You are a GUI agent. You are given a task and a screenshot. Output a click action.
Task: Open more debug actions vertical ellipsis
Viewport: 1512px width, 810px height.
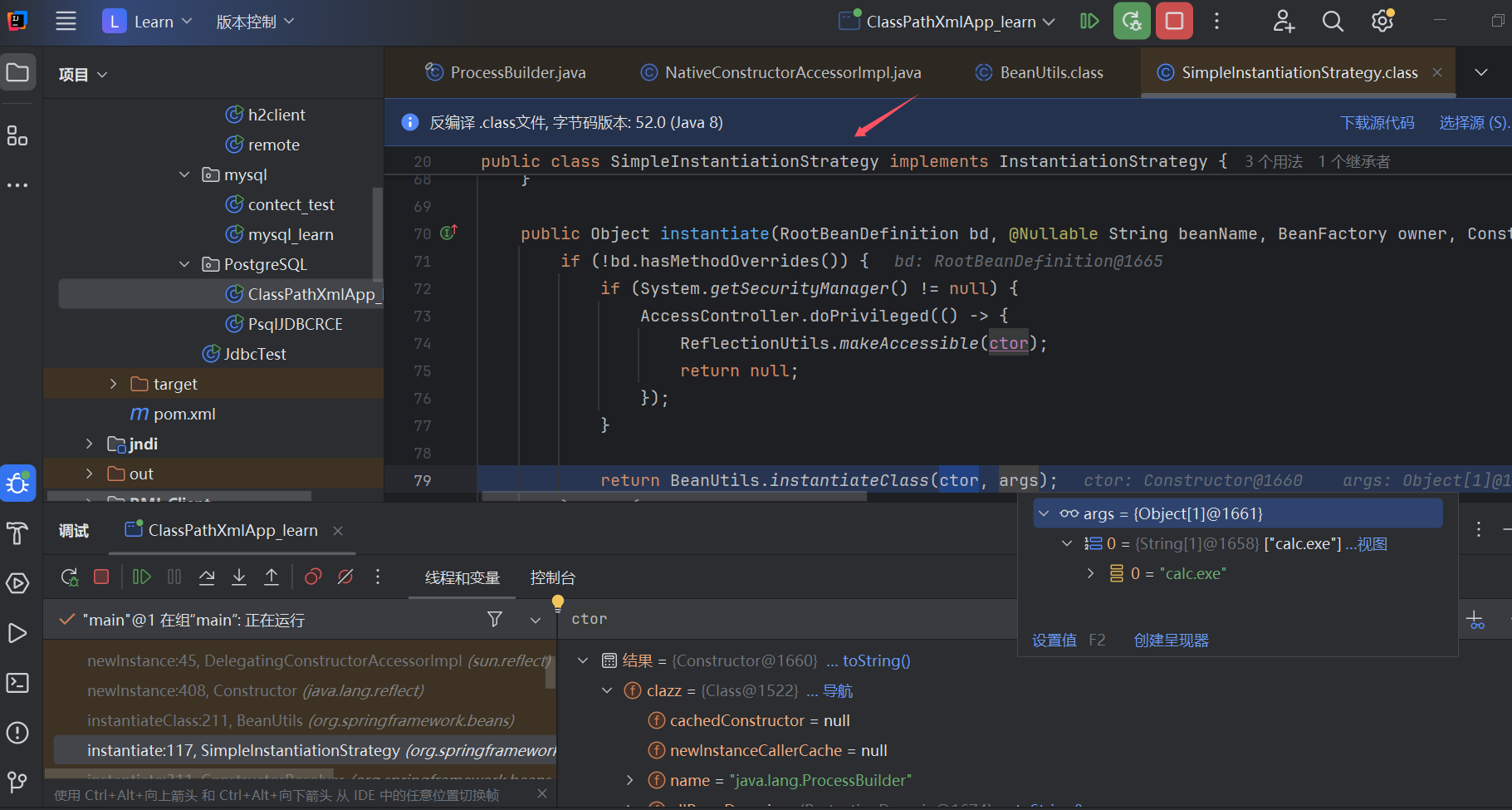point(378,577)
